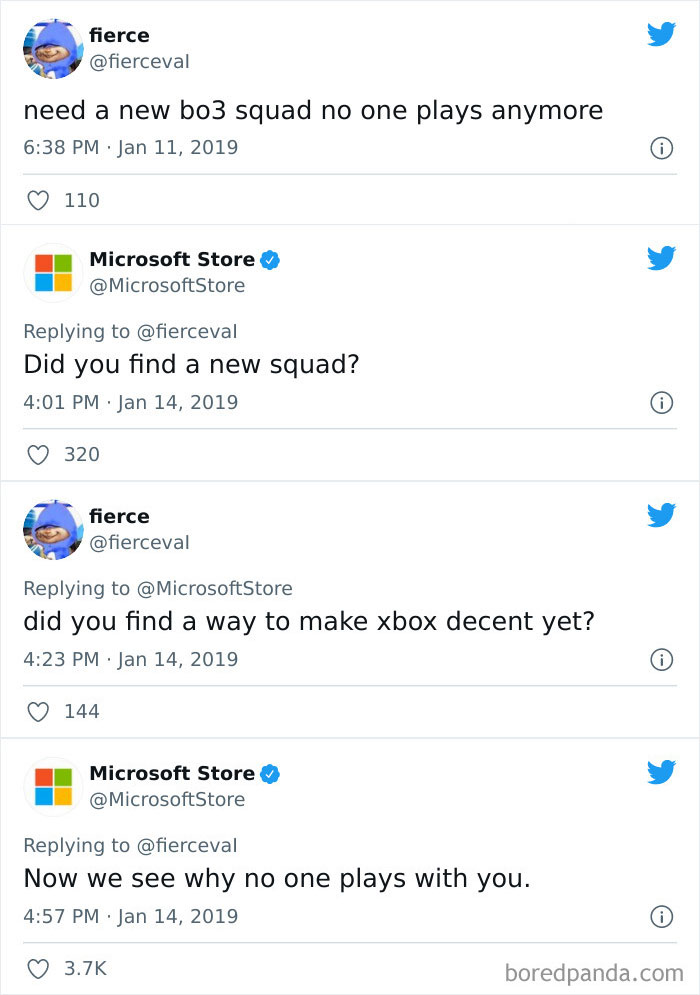This screenshot has height=995, width=700.
Task: Click the Twitter bird on the last tweet
Action: (661, 773)
